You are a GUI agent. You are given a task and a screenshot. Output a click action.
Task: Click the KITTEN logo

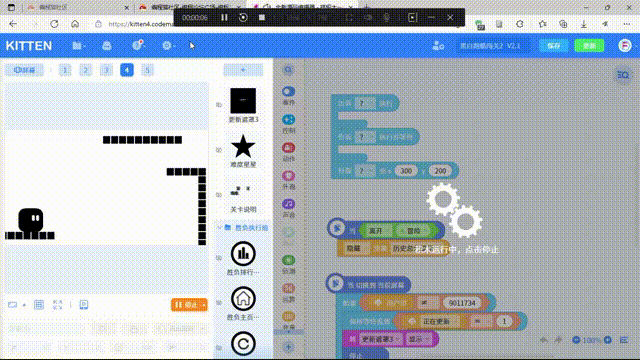click(x=29, y=46)
